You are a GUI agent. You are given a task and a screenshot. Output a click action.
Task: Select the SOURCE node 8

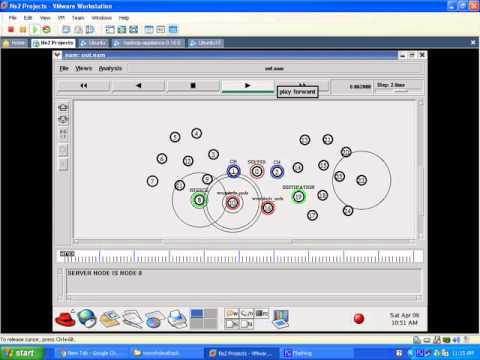[199, 200]
